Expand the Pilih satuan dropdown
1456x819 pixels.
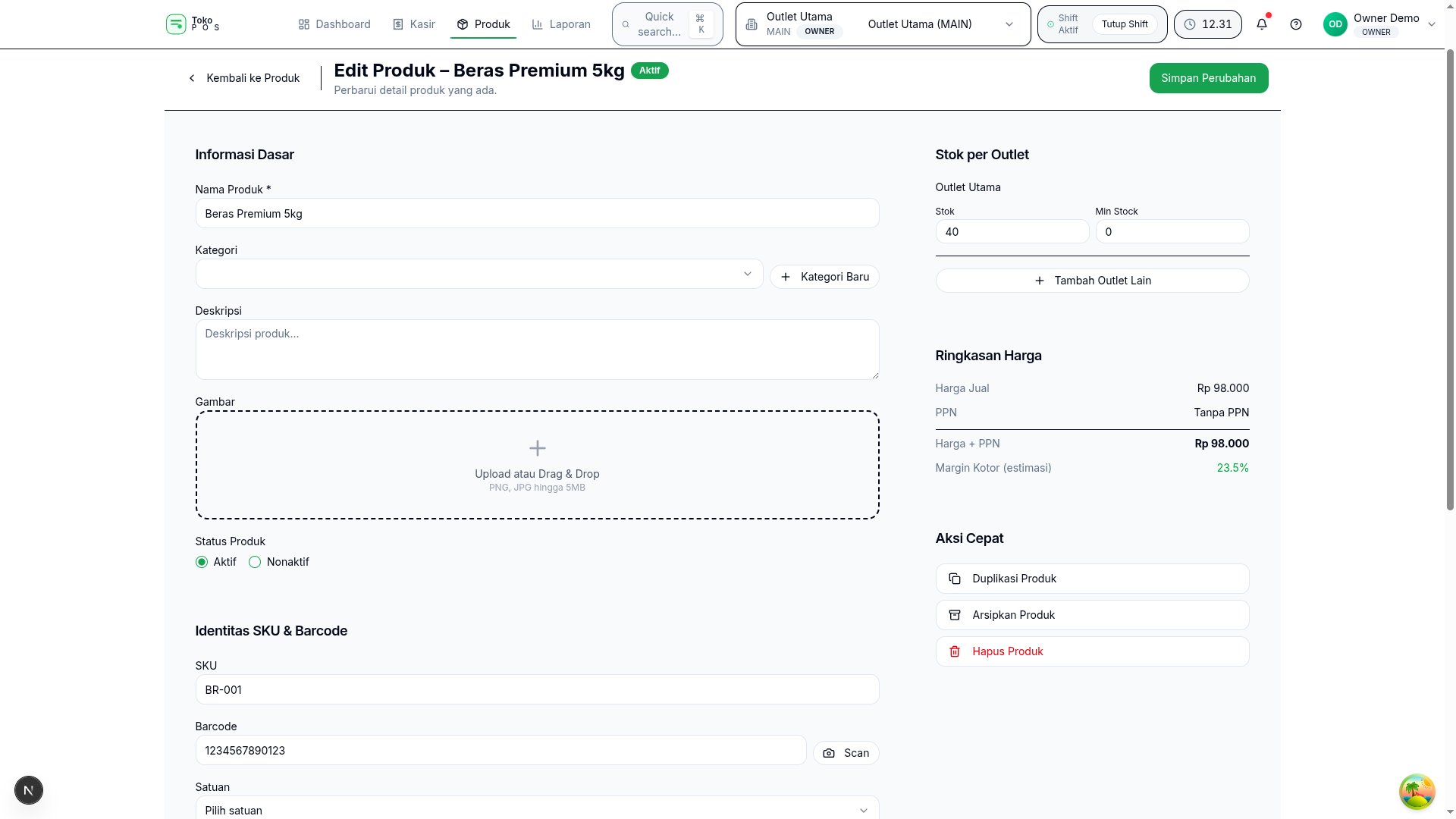pyautogui.click(x=536, y=810)
